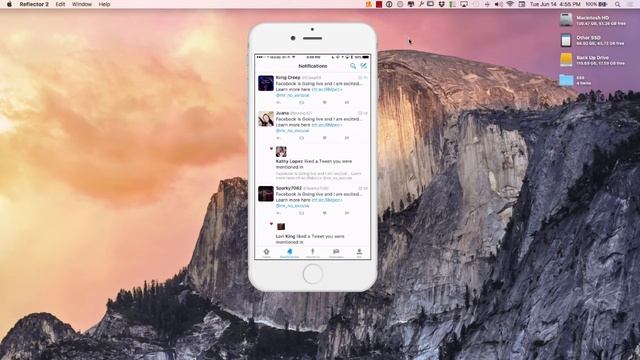640x360 pixels.
Task: Open the Help menu
Action: [104, 4]
